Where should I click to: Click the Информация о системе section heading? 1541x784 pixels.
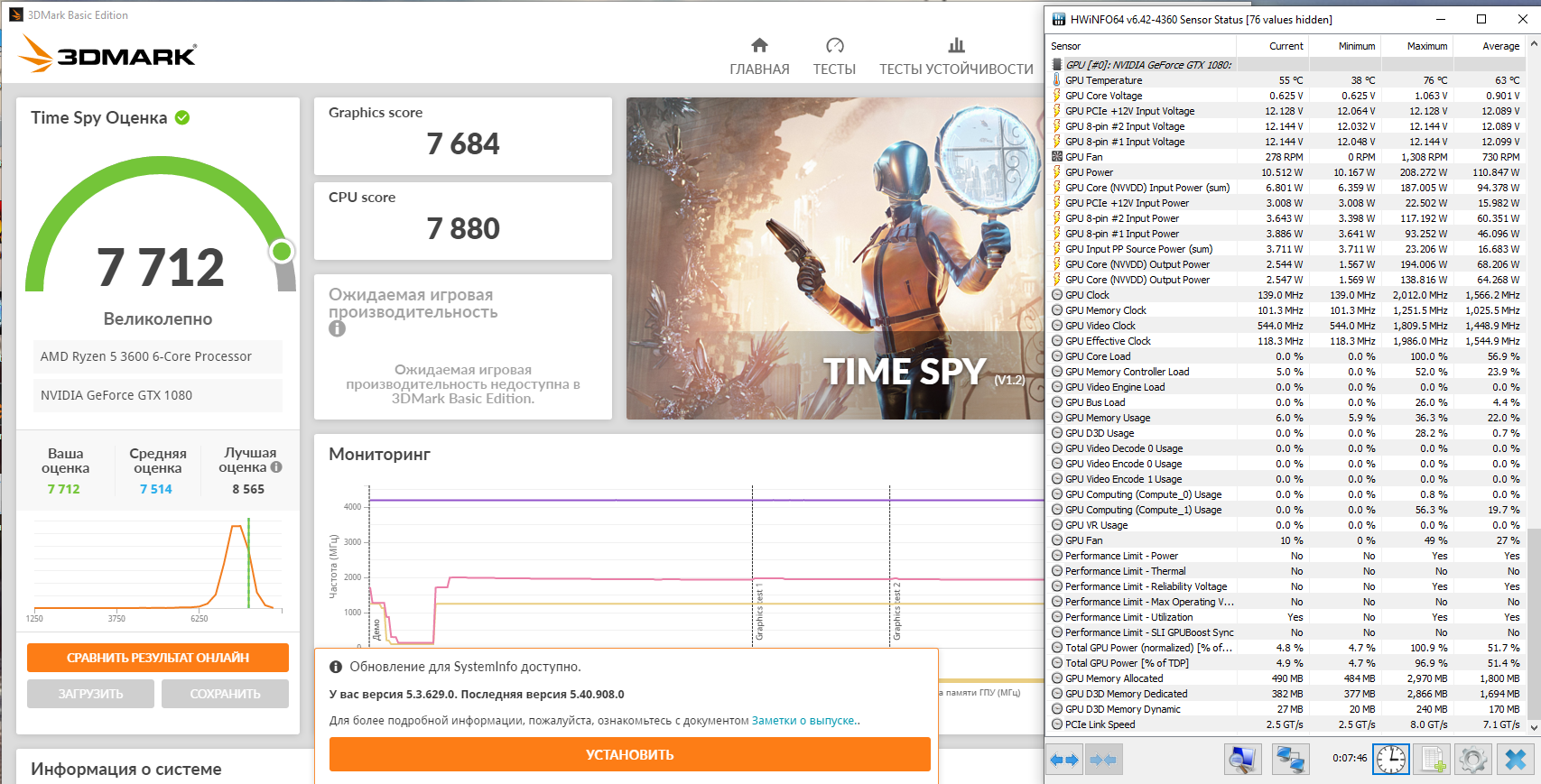pyautogui.click(x=126, y=769)
